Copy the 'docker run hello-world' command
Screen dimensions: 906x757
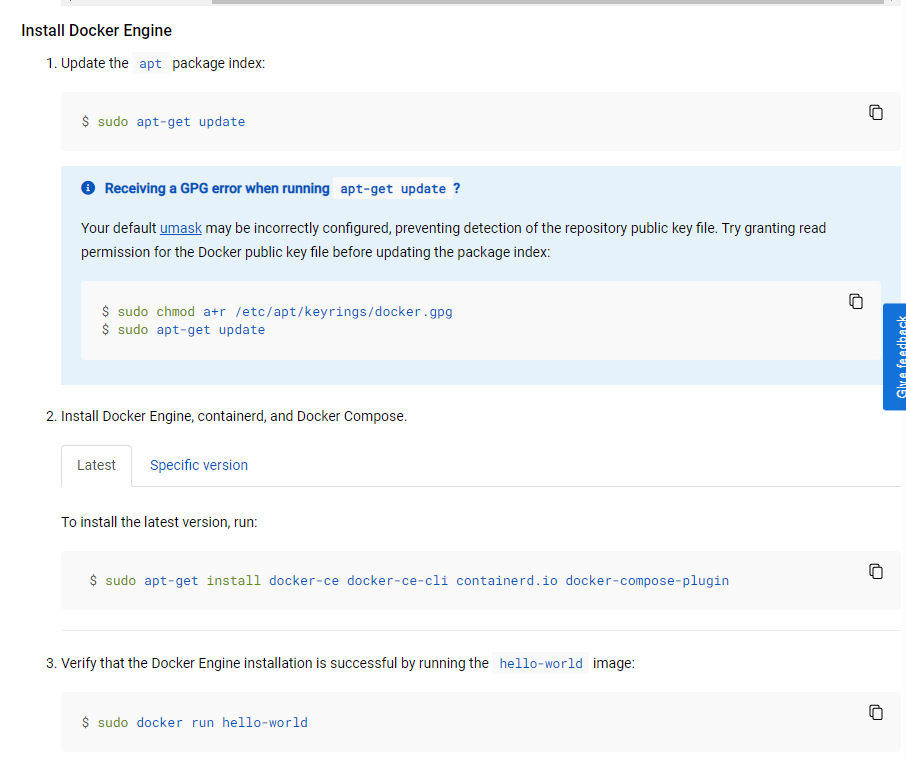[875, 712]
